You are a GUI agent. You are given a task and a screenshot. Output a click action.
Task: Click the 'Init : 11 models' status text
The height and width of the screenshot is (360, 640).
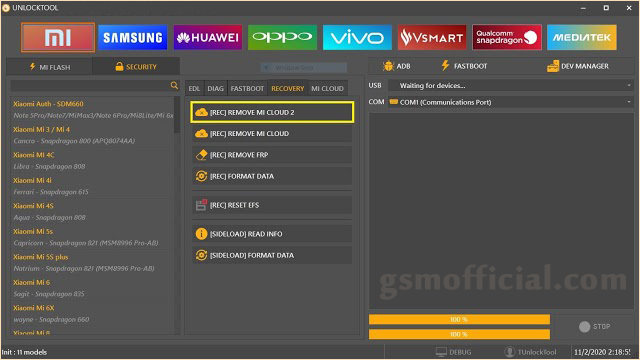coord(24,352)
